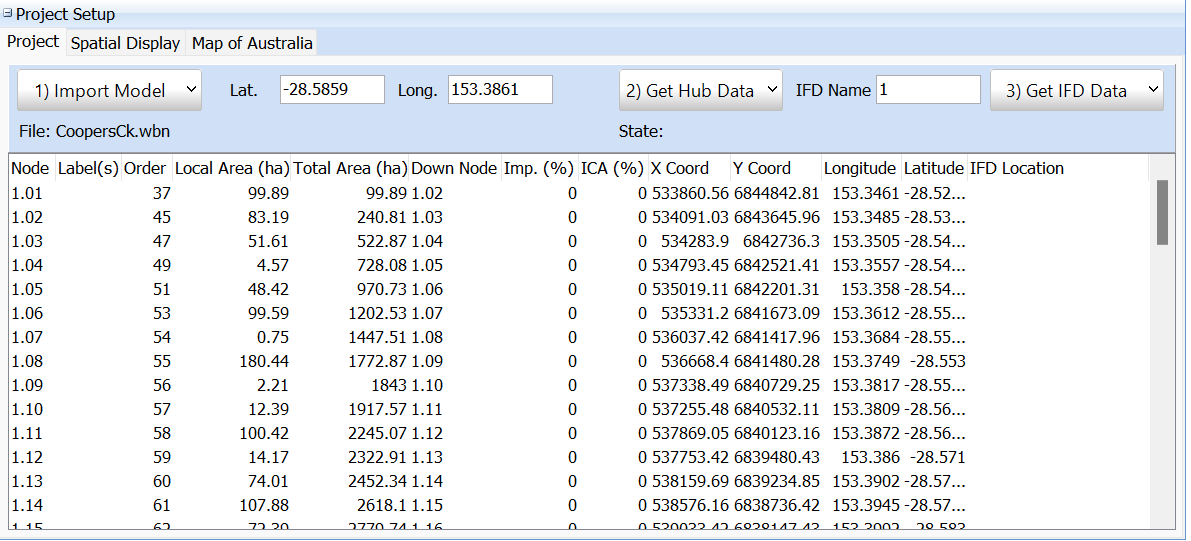Click the IFD Location column header
The height and width of the screenshot is (541, 1191).
click(1016, 168)
